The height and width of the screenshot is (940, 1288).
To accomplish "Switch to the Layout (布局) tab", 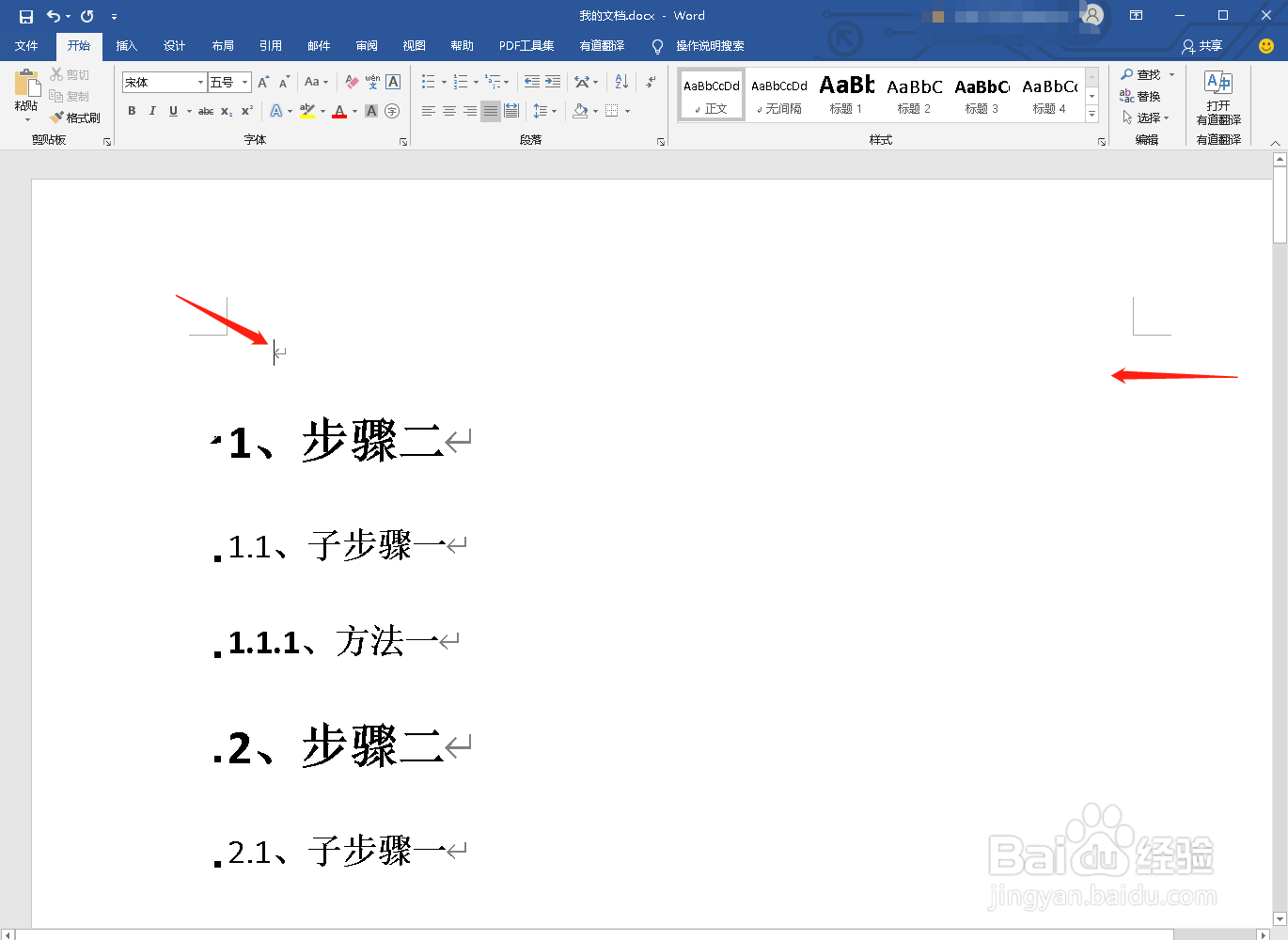I will (223, 46).
